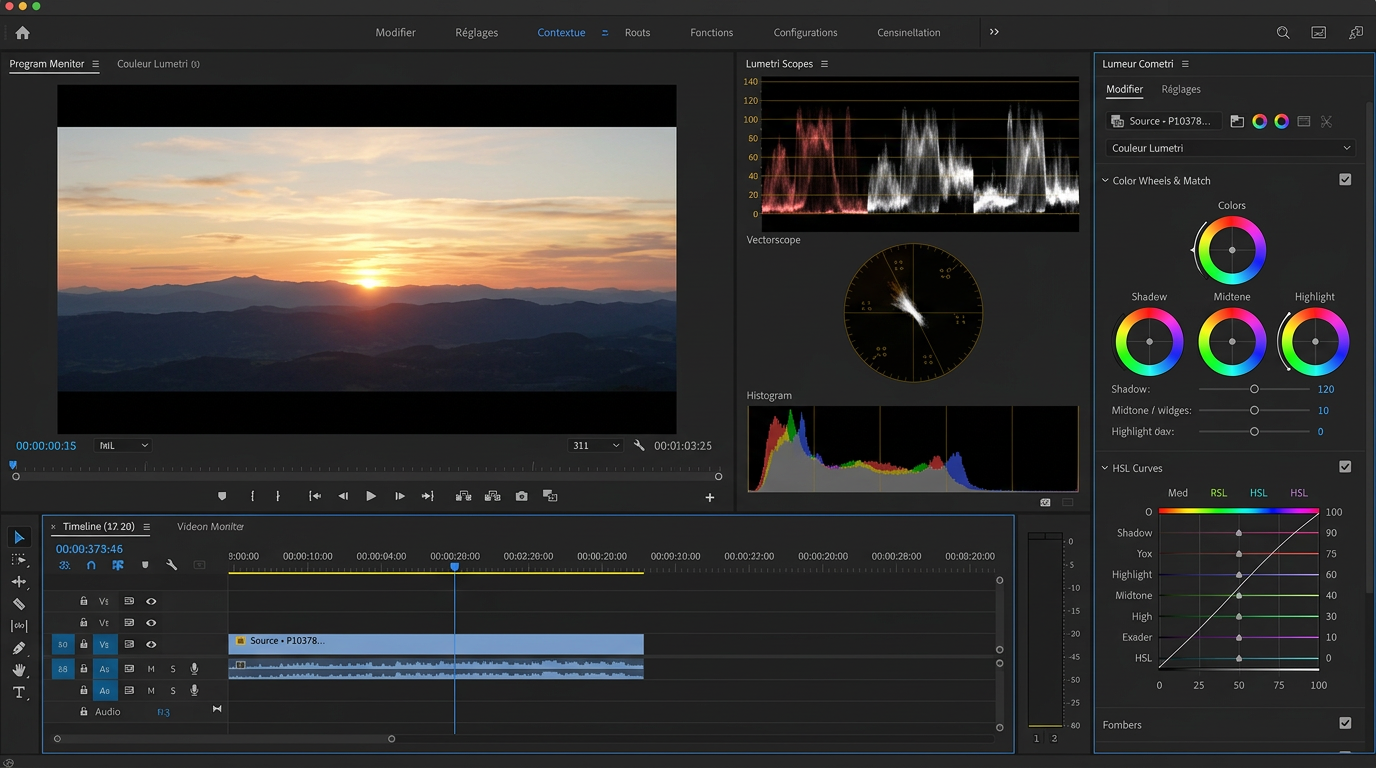Click the Shadow slider handle
This screenshot has width=1376, height=768.
click(x=1254, y=389)
